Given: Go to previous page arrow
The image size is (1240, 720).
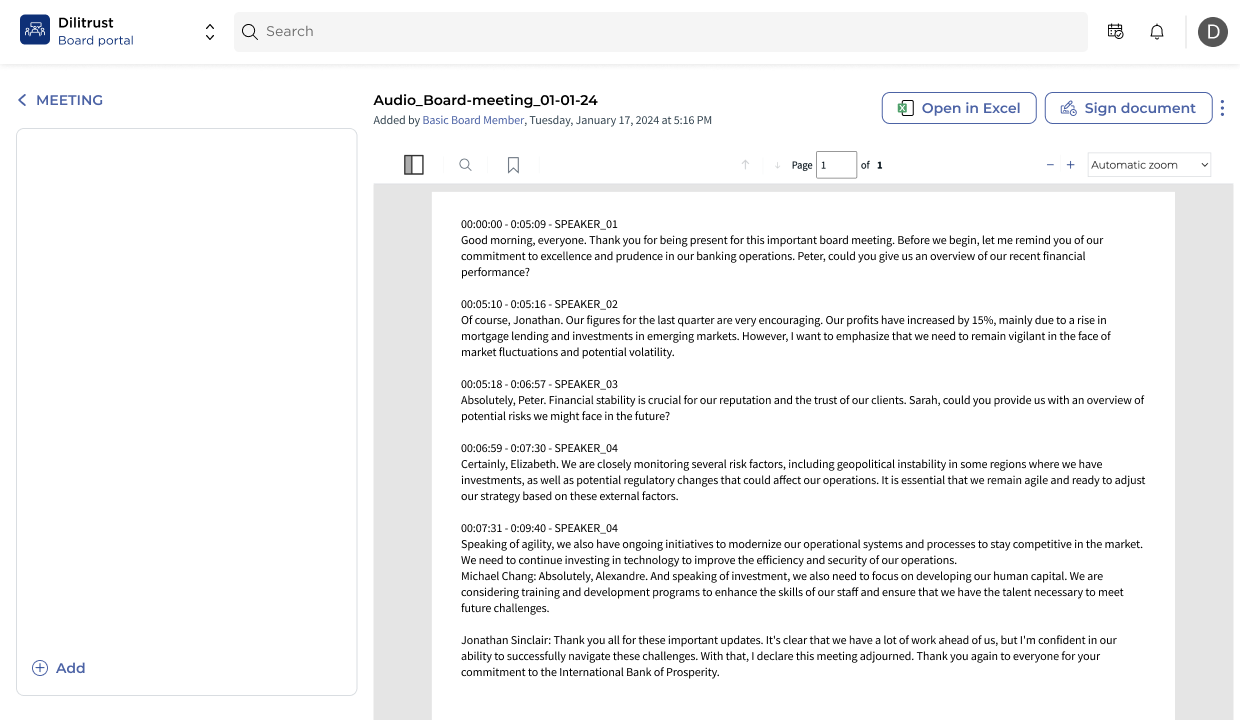Looking at the screenshot, I should [745, 165].
